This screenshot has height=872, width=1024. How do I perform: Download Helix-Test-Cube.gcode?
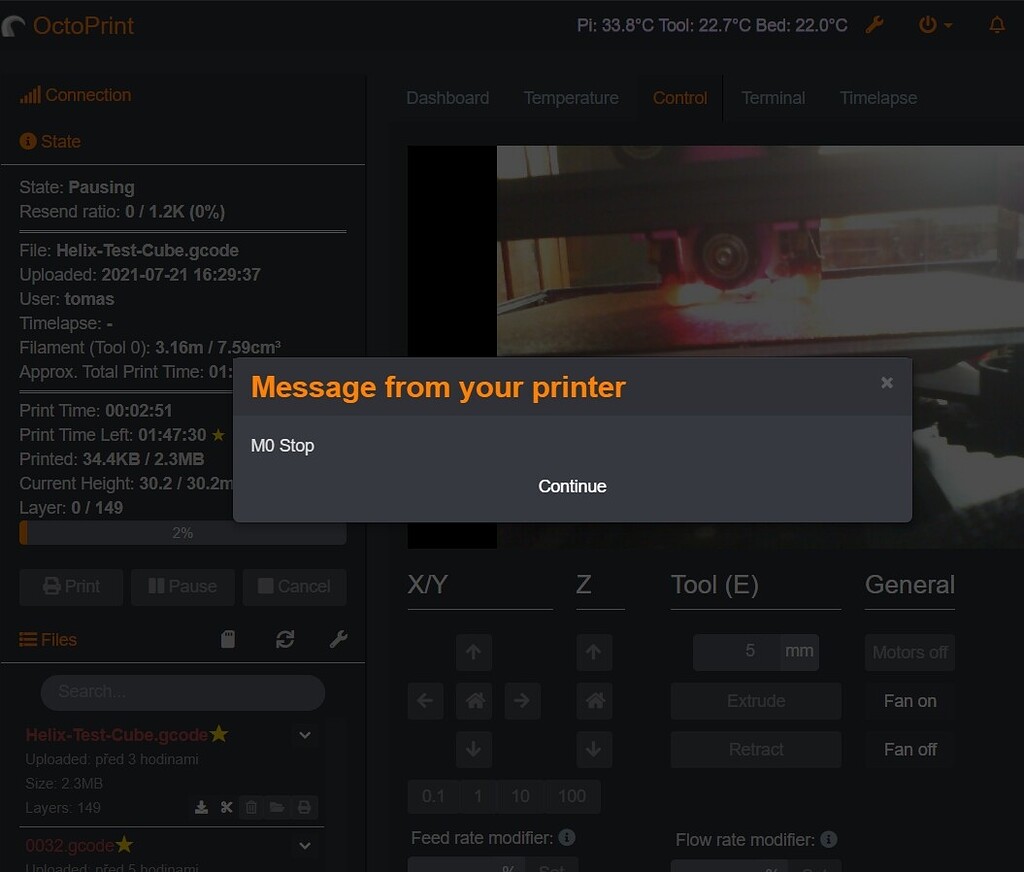click(x=200, y=807)
